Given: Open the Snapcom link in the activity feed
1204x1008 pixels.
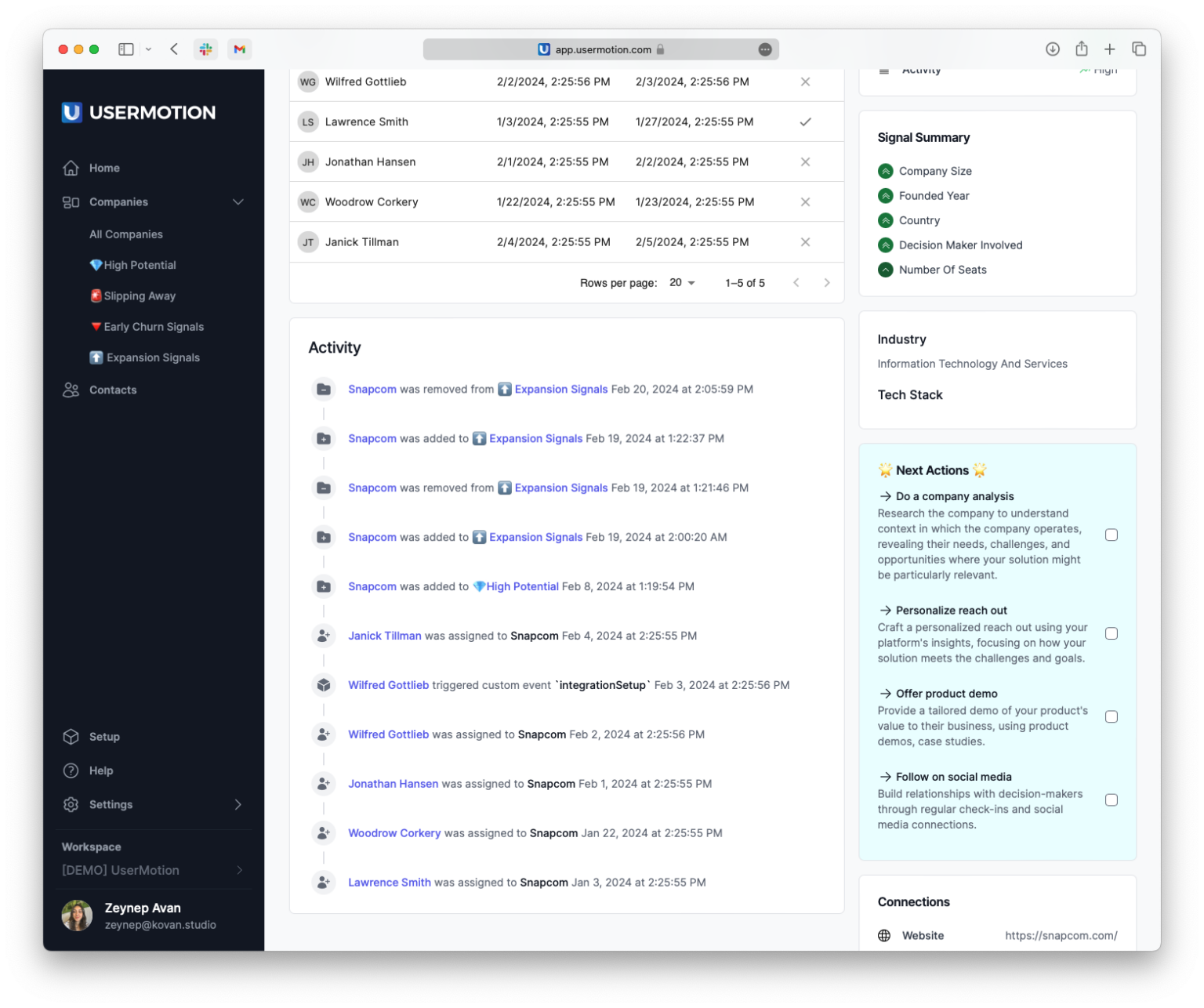Looking at the screenshot, I should (x=372, y=389).
